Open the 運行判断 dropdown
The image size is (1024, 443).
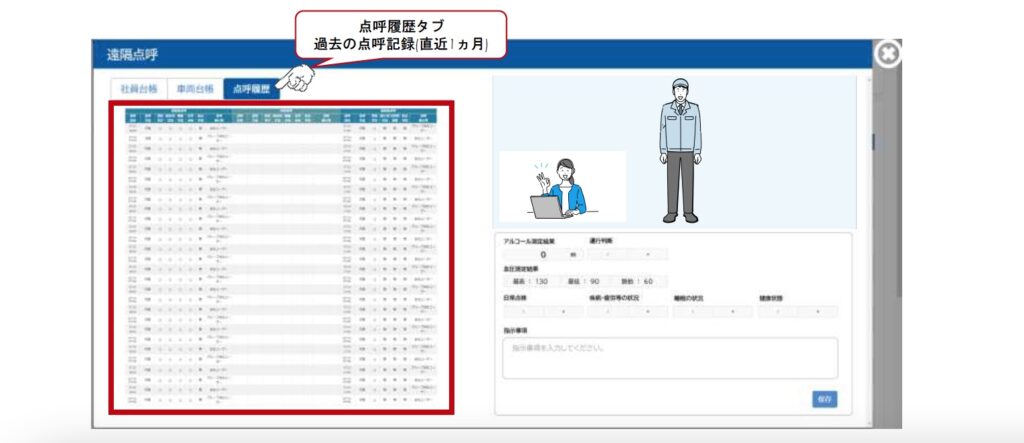point(628,254)
